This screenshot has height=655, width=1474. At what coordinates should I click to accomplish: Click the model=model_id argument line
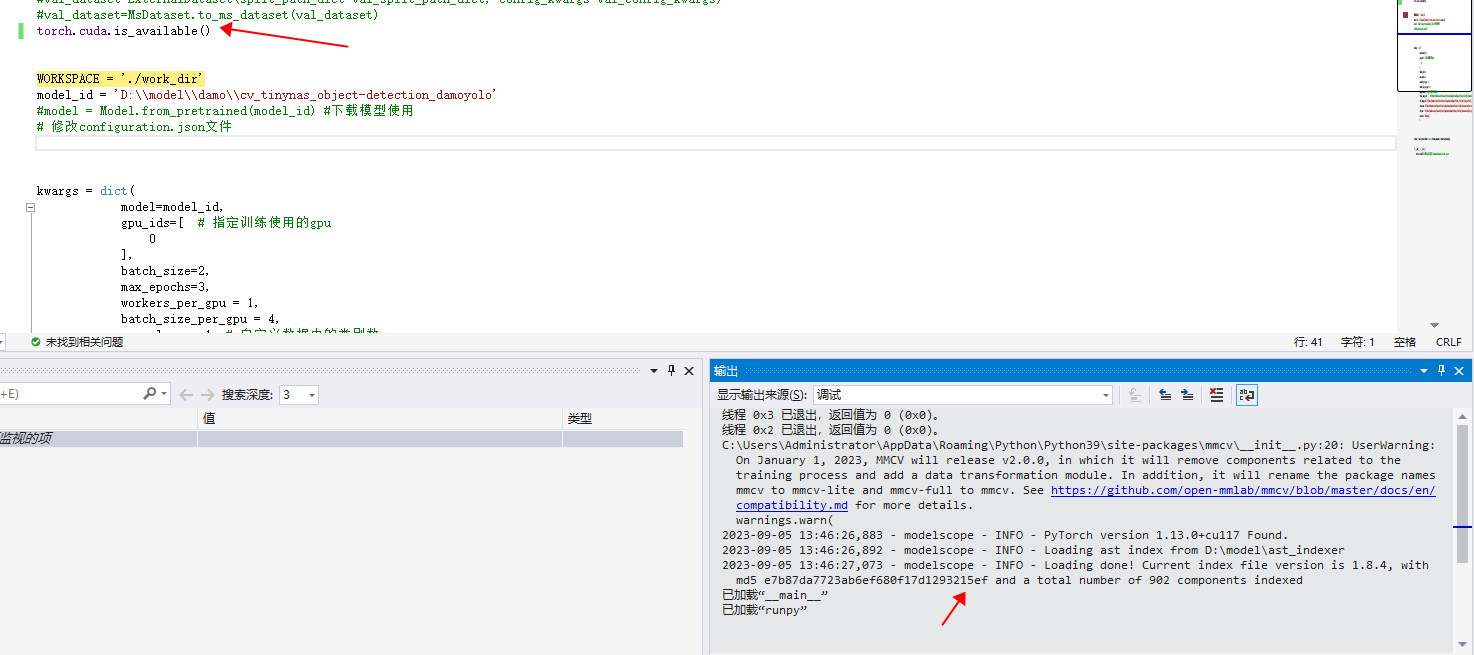pyautogui.click(x=172, y=207)
